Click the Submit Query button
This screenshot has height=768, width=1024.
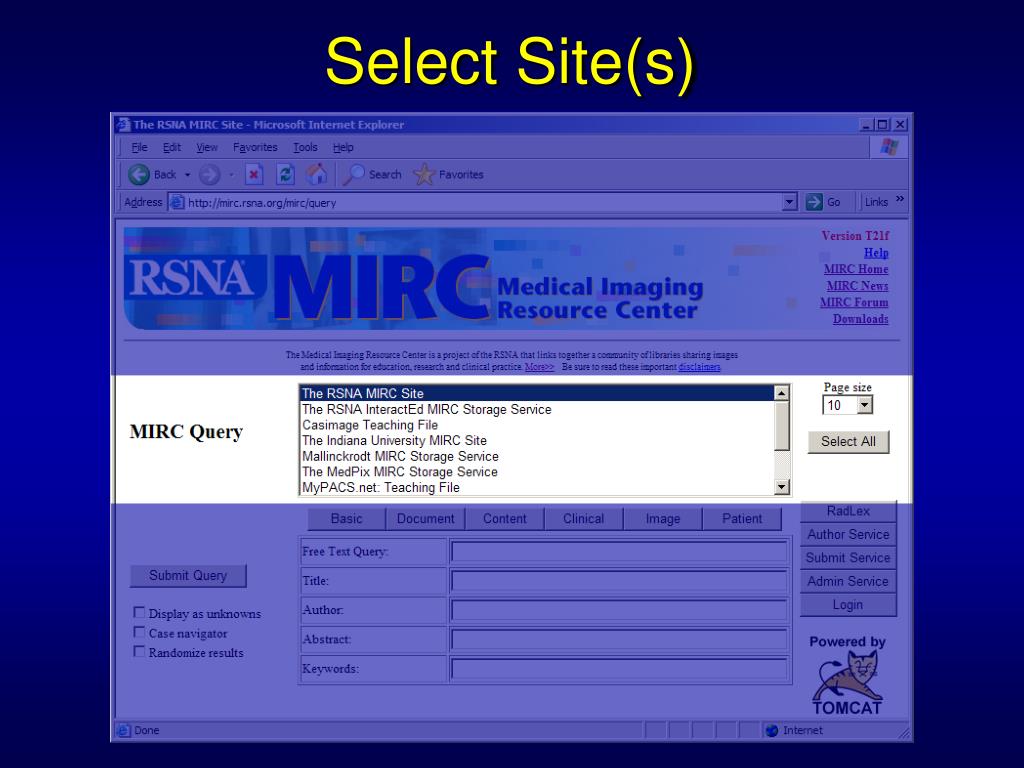(188, 575)
